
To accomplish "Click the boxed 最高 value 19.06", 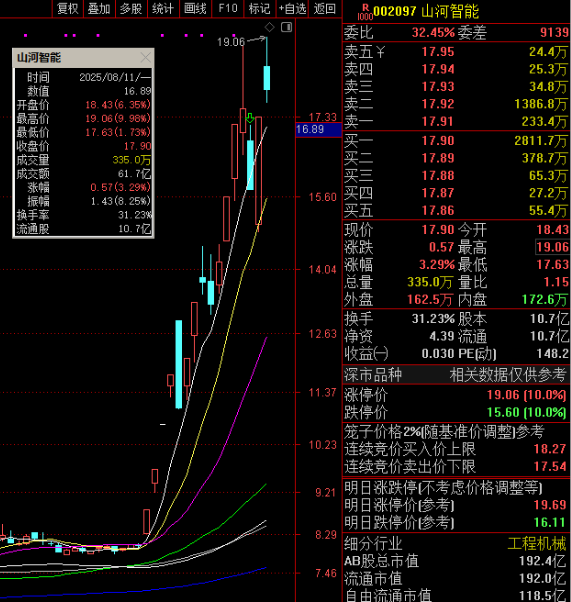I will click(x=552, y=247).
